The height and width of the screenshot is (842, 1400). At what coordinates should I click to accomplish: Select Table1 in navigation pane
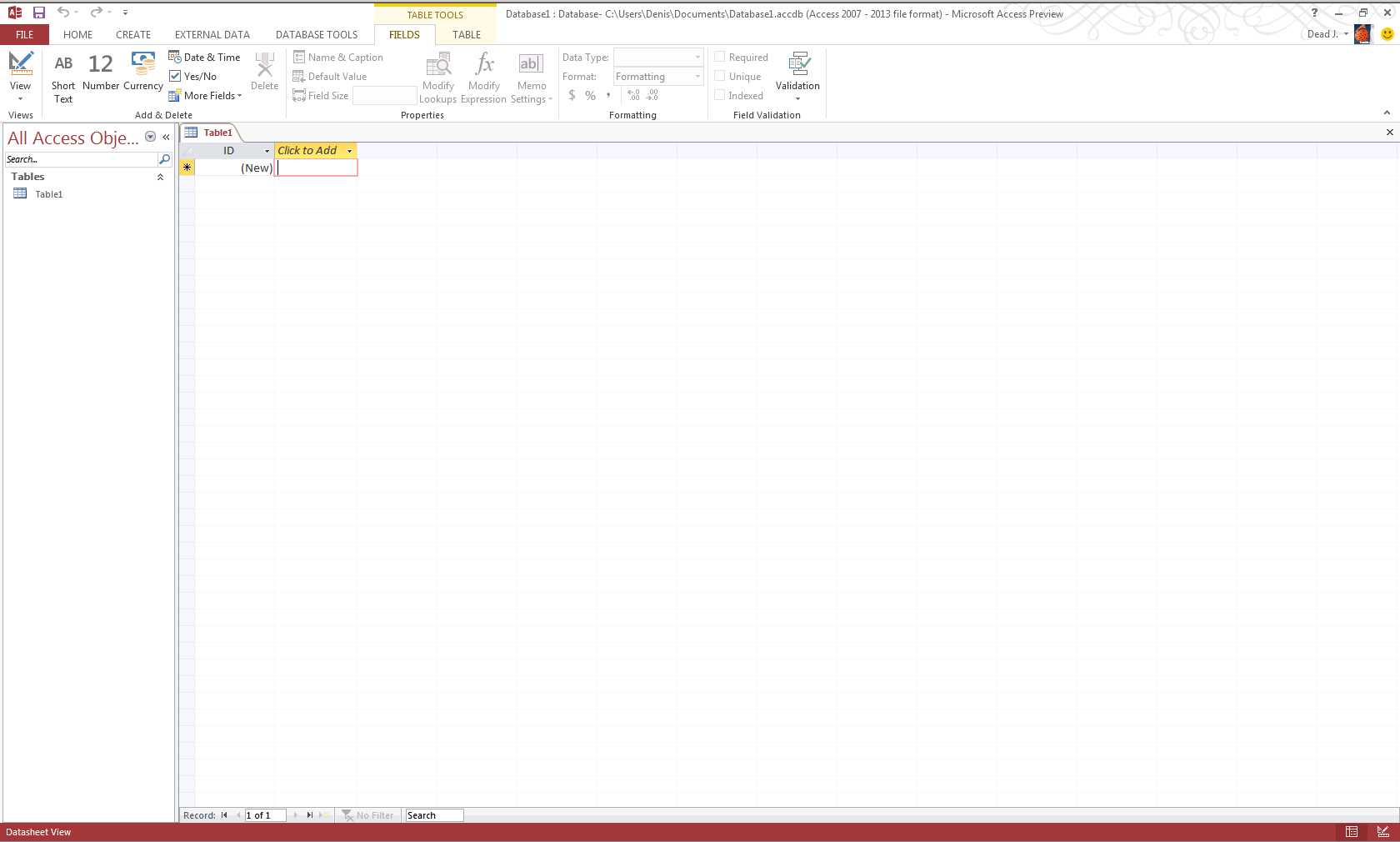pos(48,194)
